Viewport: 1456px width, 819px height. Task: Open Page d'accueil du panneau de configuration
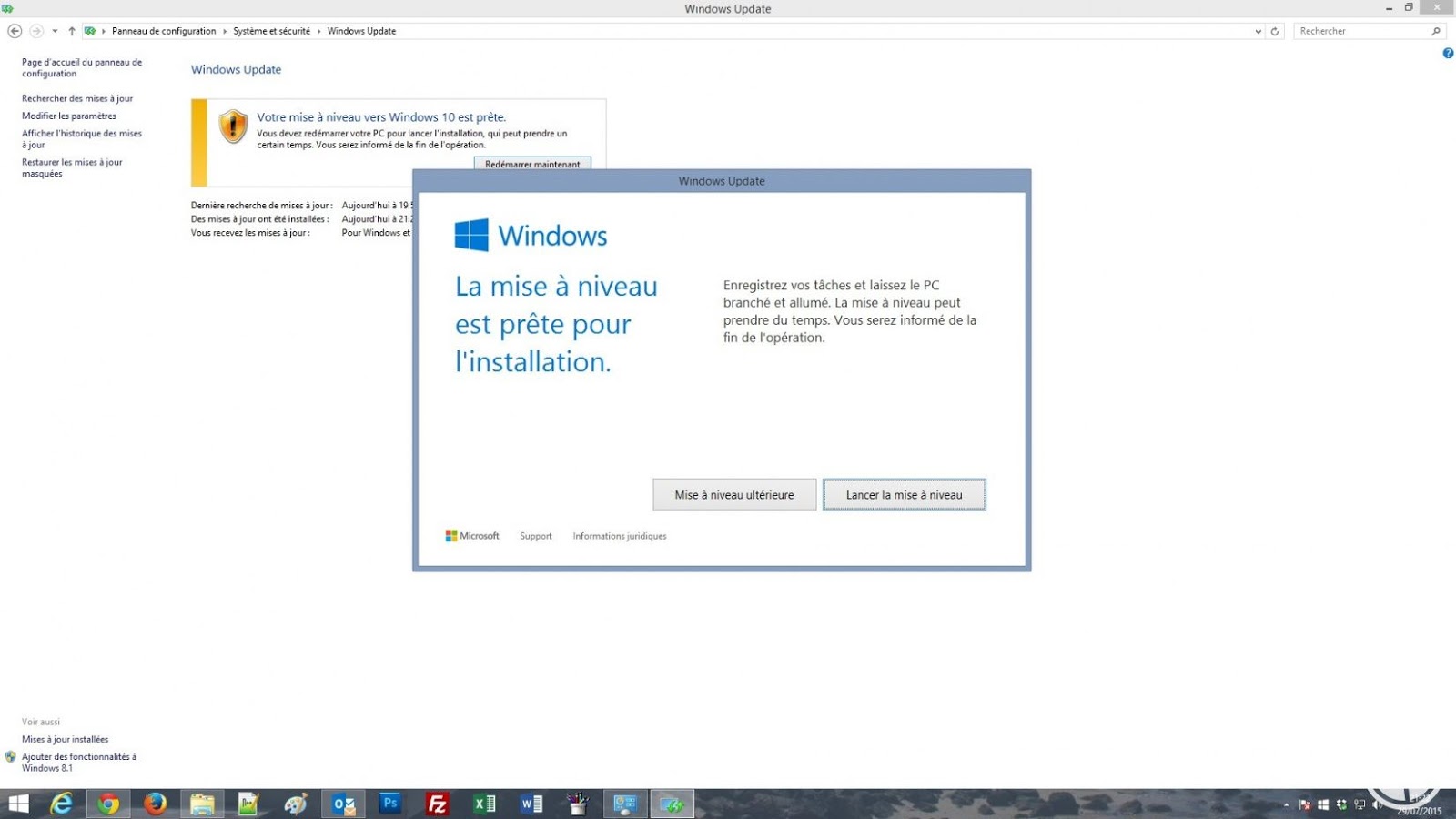point(82,68)
